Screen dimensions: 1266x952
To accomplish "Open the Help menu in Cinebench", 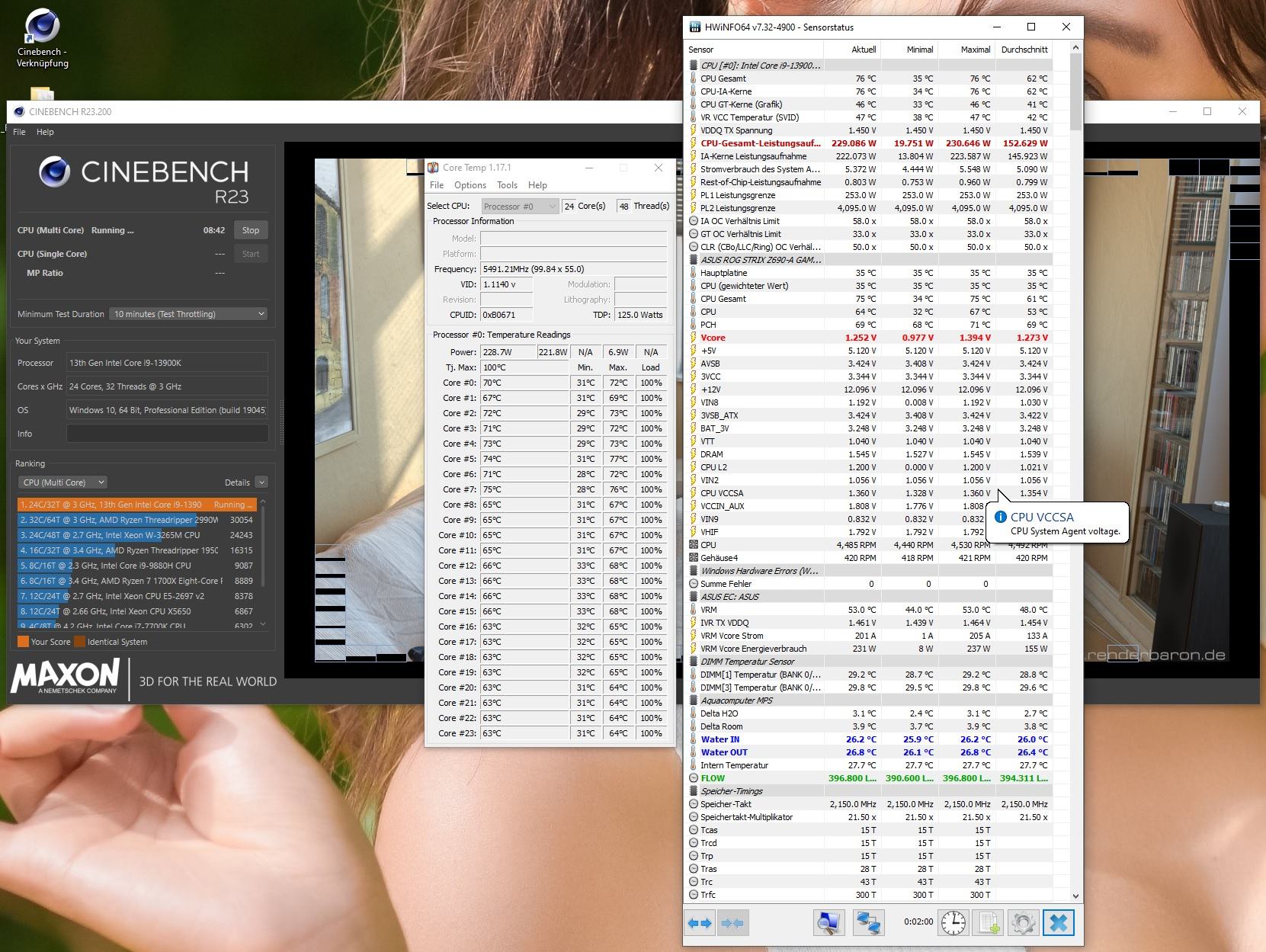I will [x=46, y=132].
